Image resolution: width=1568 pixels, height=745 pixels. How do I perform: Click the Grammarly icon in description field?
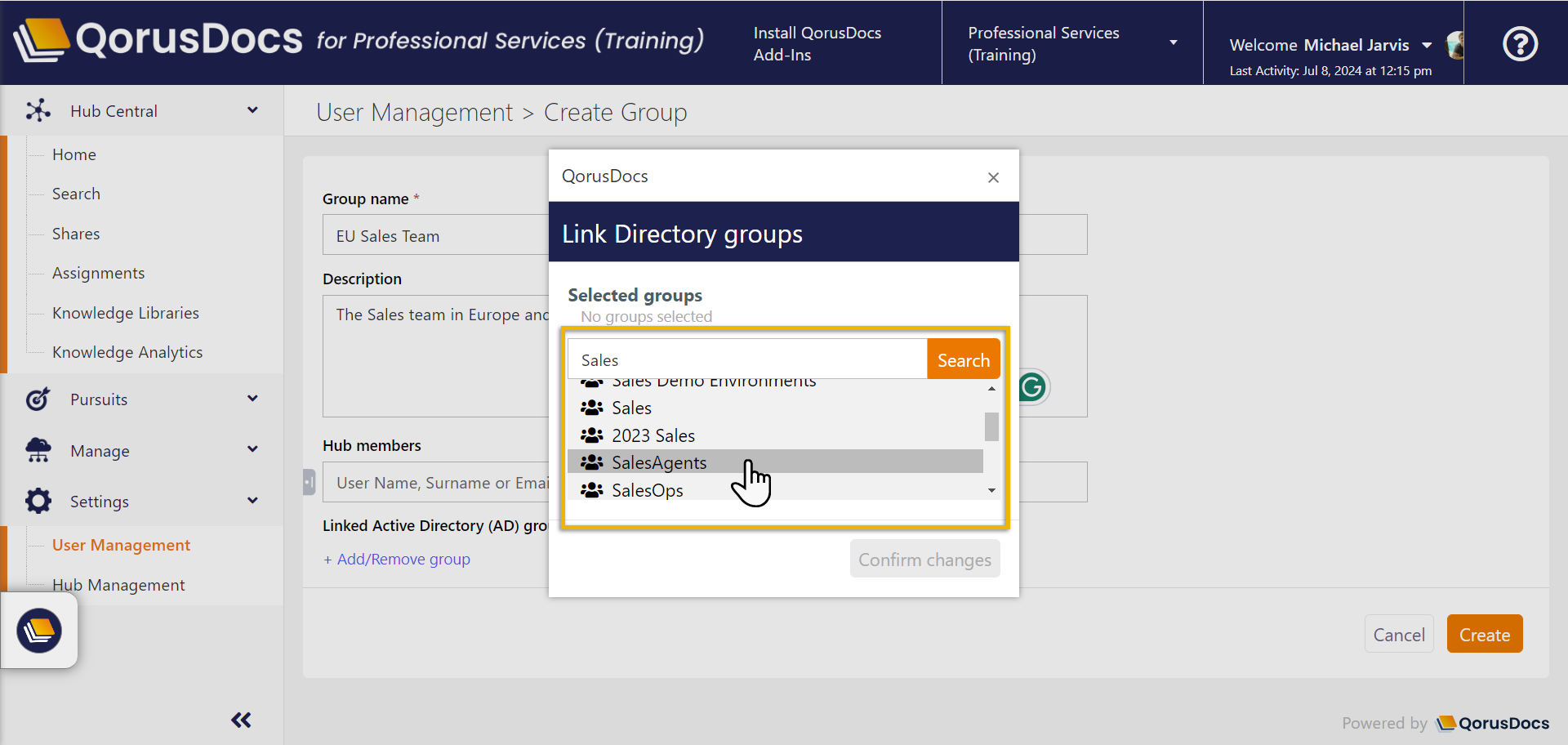pos(1032,386)
